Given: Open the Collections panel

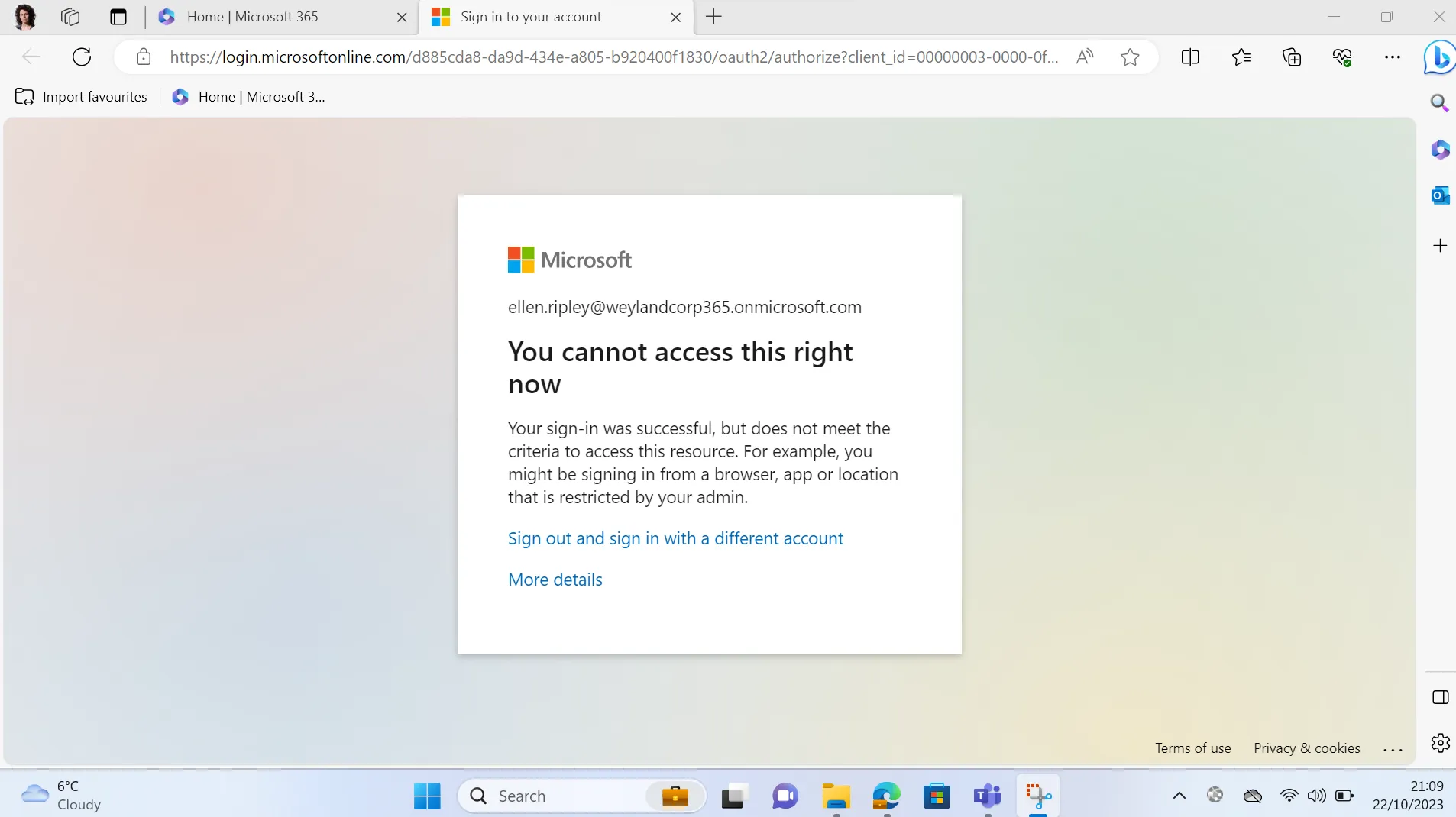Looking at the screenshot, I should [1292, 57].
